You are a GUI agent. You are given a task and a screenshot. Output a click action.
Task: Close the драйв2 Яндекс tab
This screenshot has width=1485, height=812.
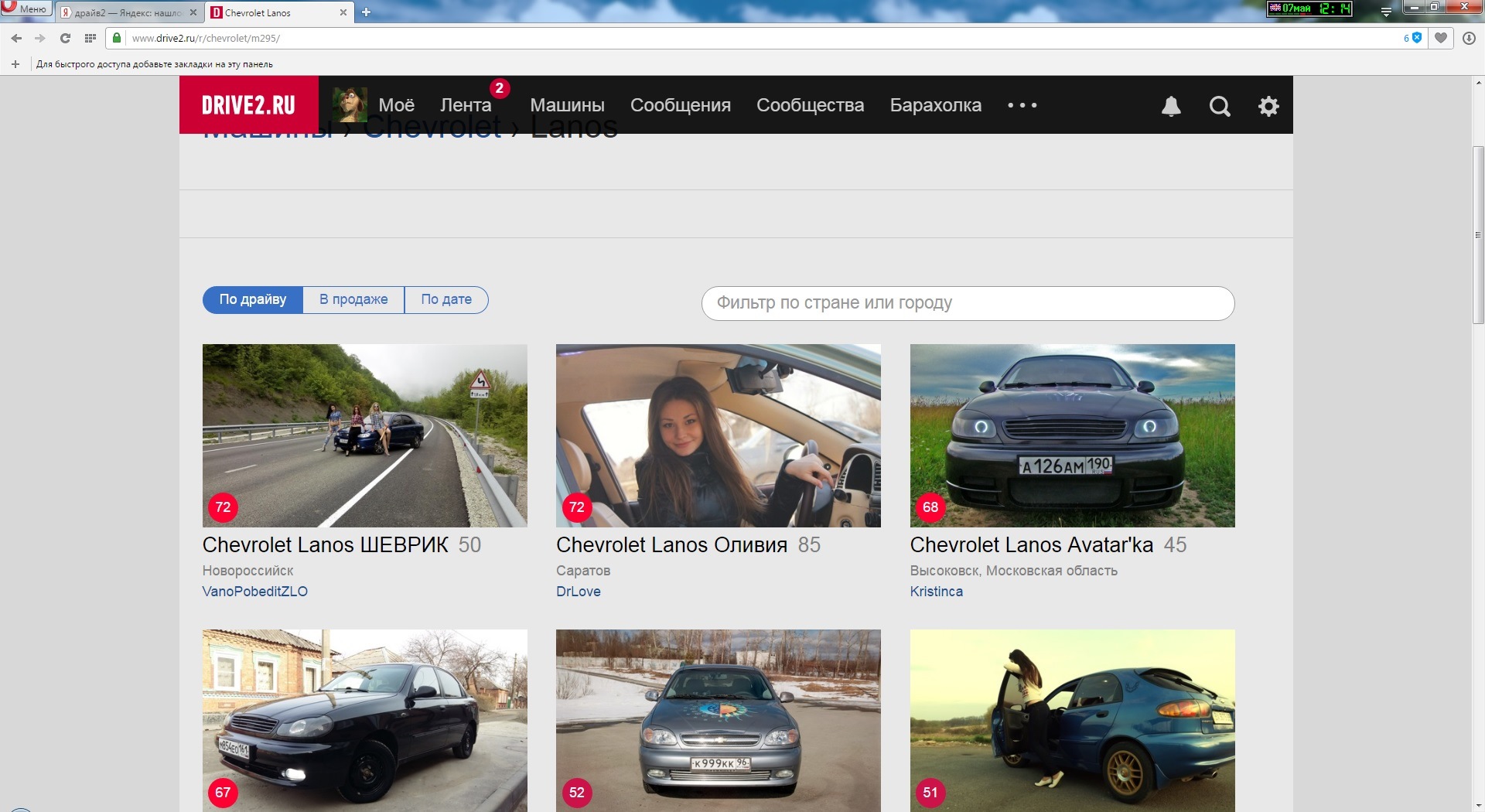(x=193, y=12)
